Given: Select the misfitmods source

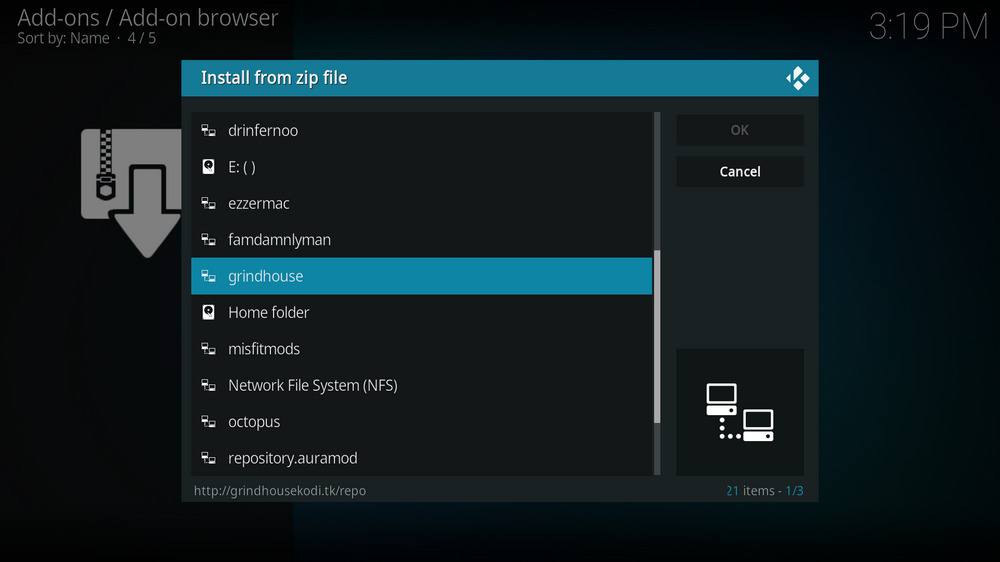Looking at the screenshot, I should point(422,349).
